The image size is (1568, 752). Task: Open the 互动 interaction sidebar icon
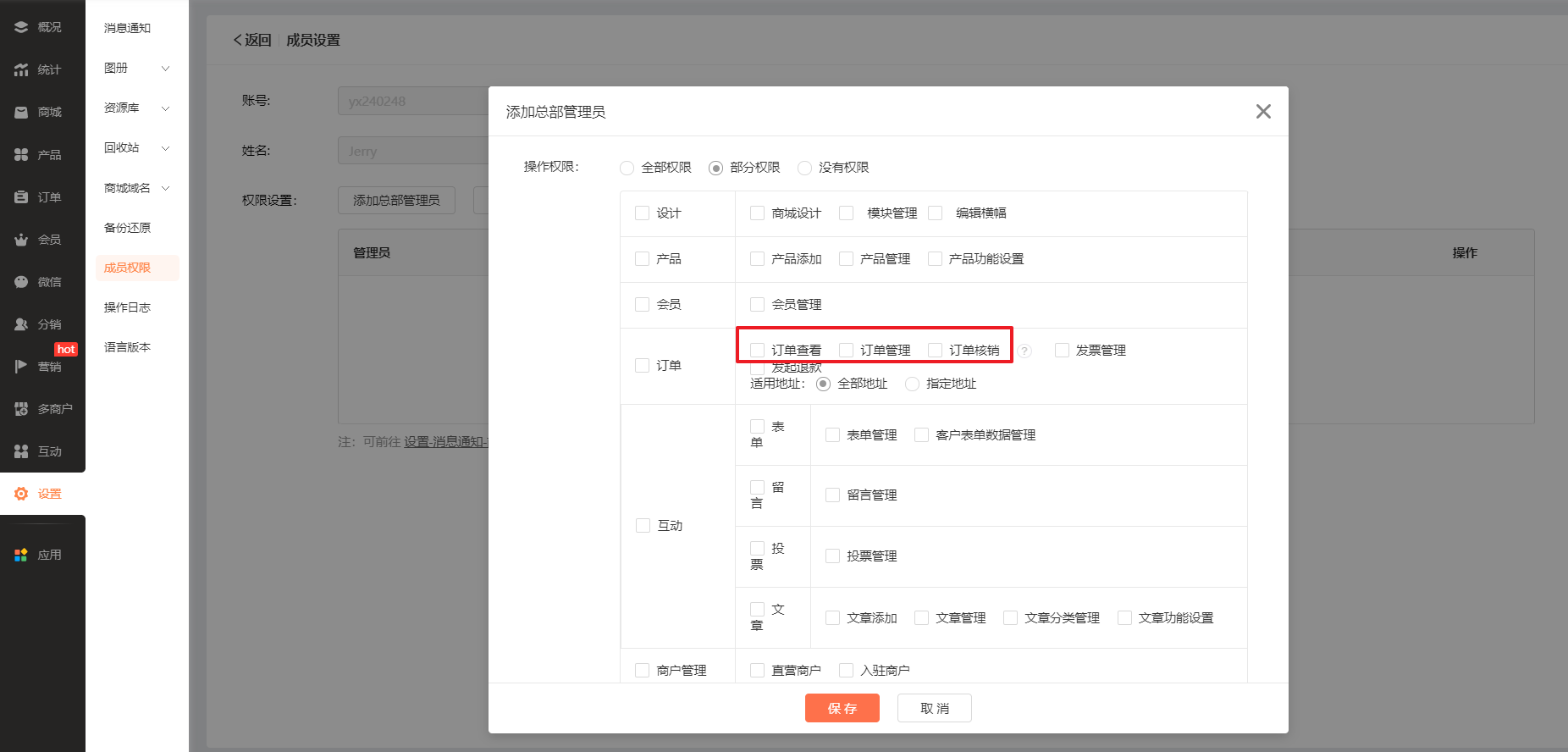[x=21, y=451]
